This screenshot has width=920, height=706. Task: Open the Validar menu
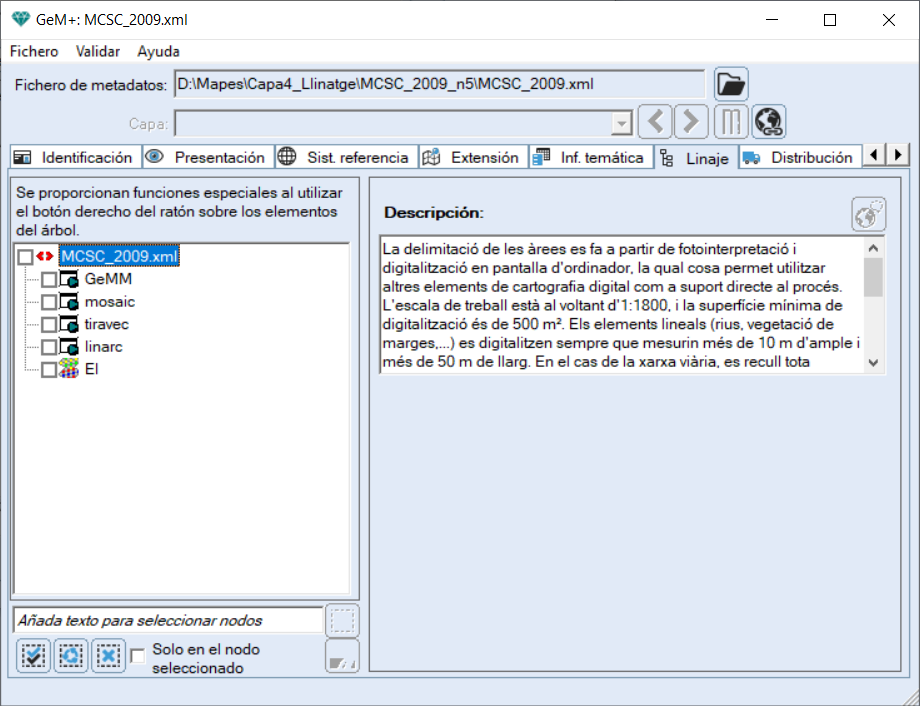click(98, 51)
